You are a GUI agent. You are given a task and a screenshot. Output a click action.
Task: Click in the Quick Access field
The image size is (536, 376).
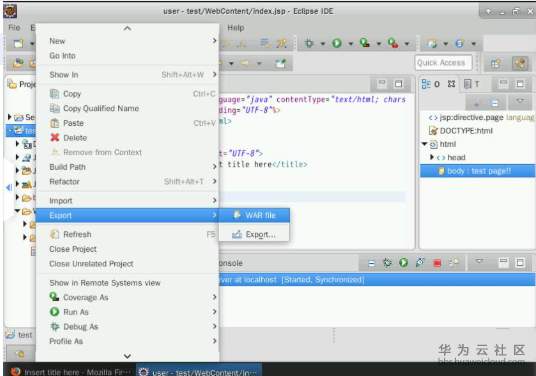click(444, 63)
